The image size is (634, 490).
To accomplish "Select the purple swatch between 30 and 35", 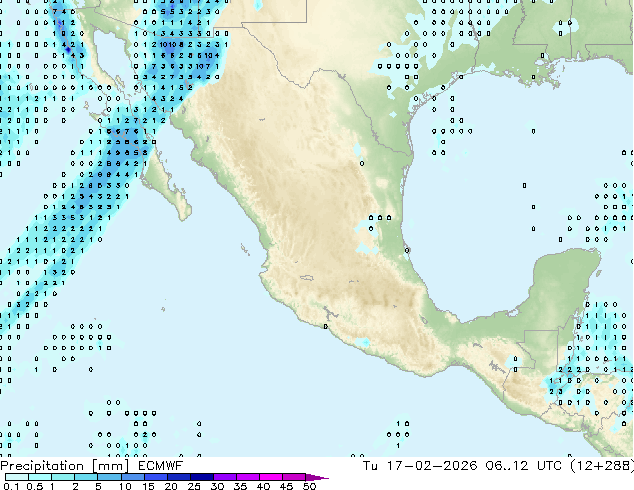I will click(225, 477).
